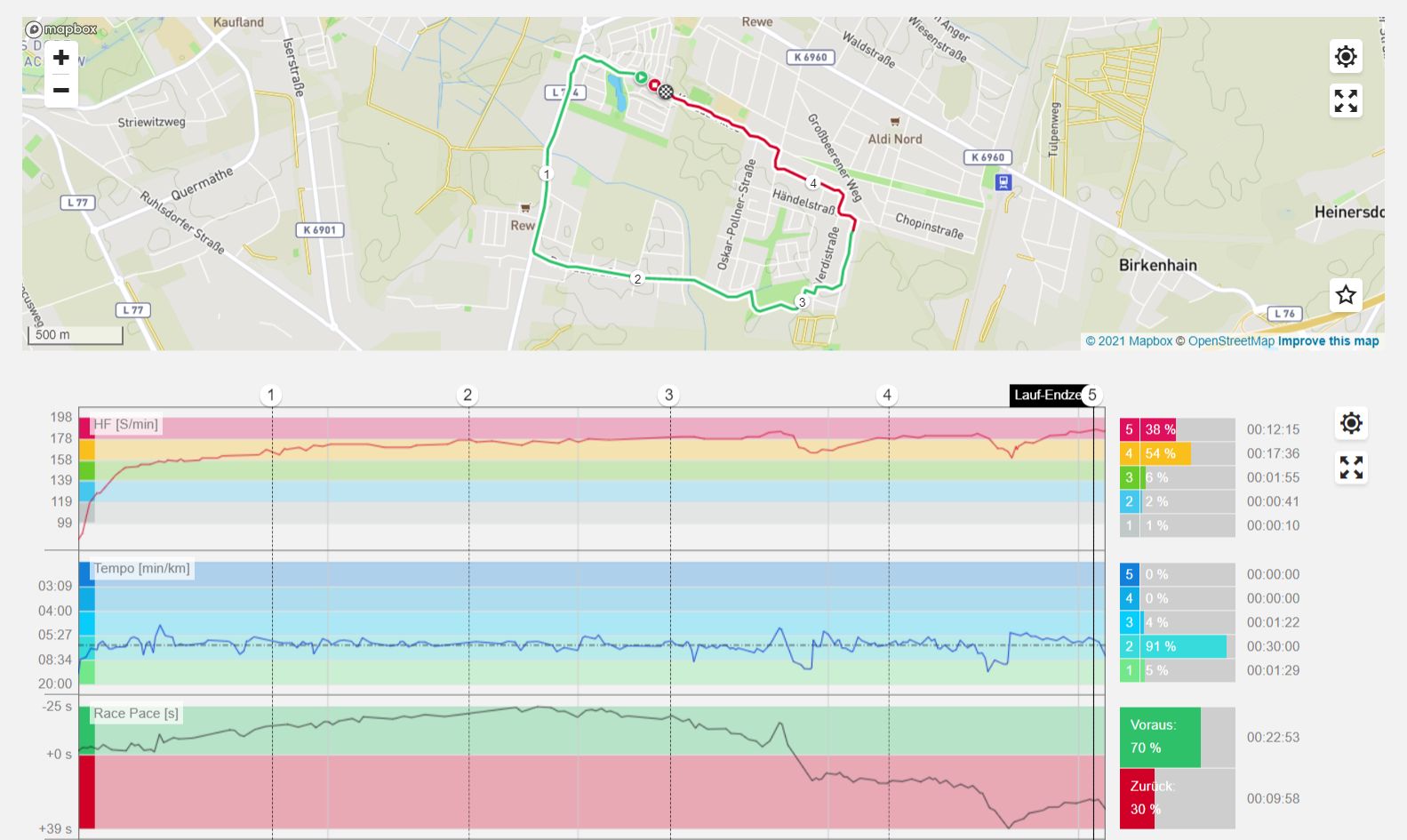The image size is (1407, 840).
Task: Click Voraus duration 00:22:53
Action: [x=1273, y=737]
